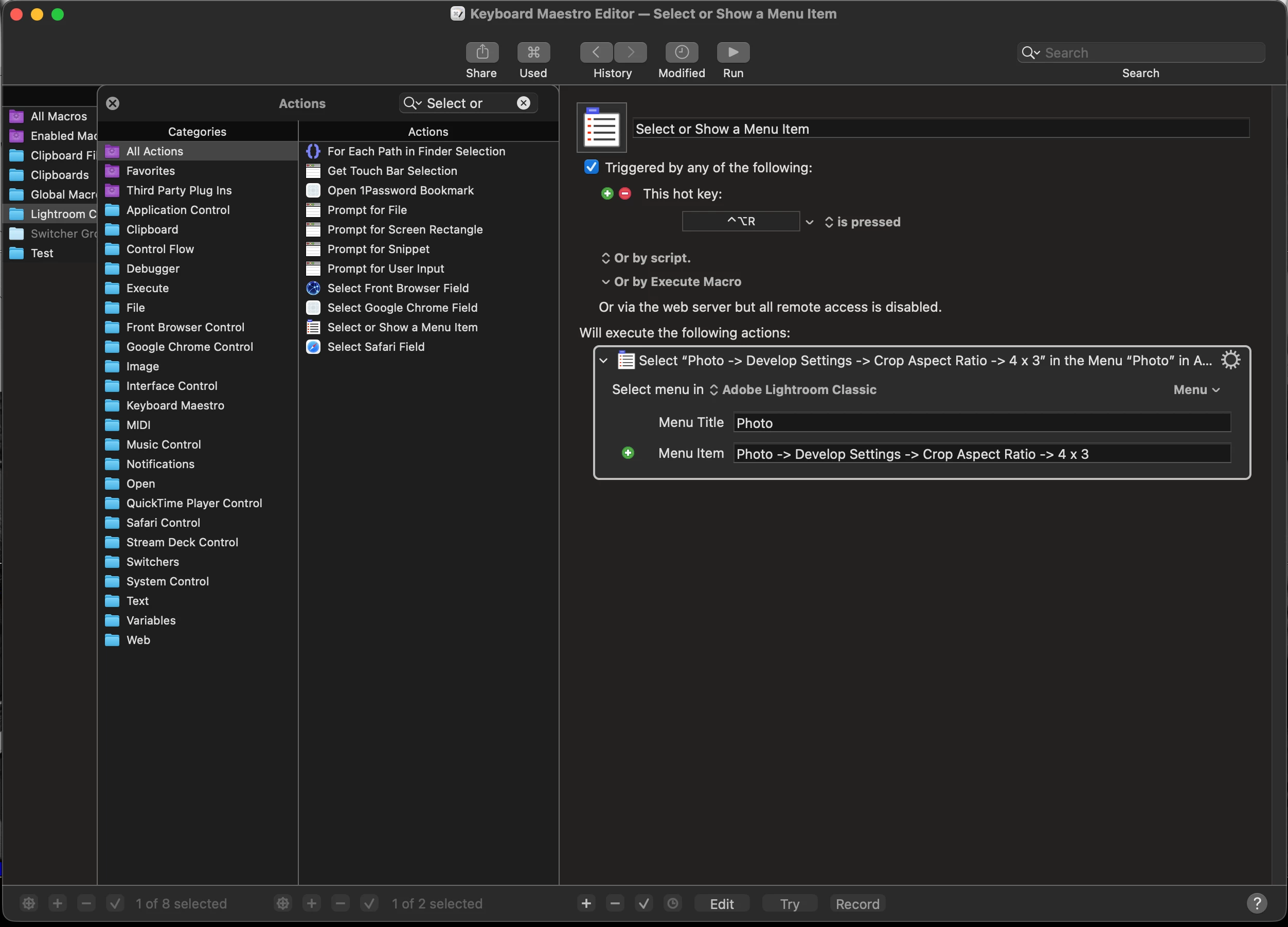Open the Menu dropdown in the action
Image resolution: width=1288 pixels, height=927 pixels.
point(1196,389)
